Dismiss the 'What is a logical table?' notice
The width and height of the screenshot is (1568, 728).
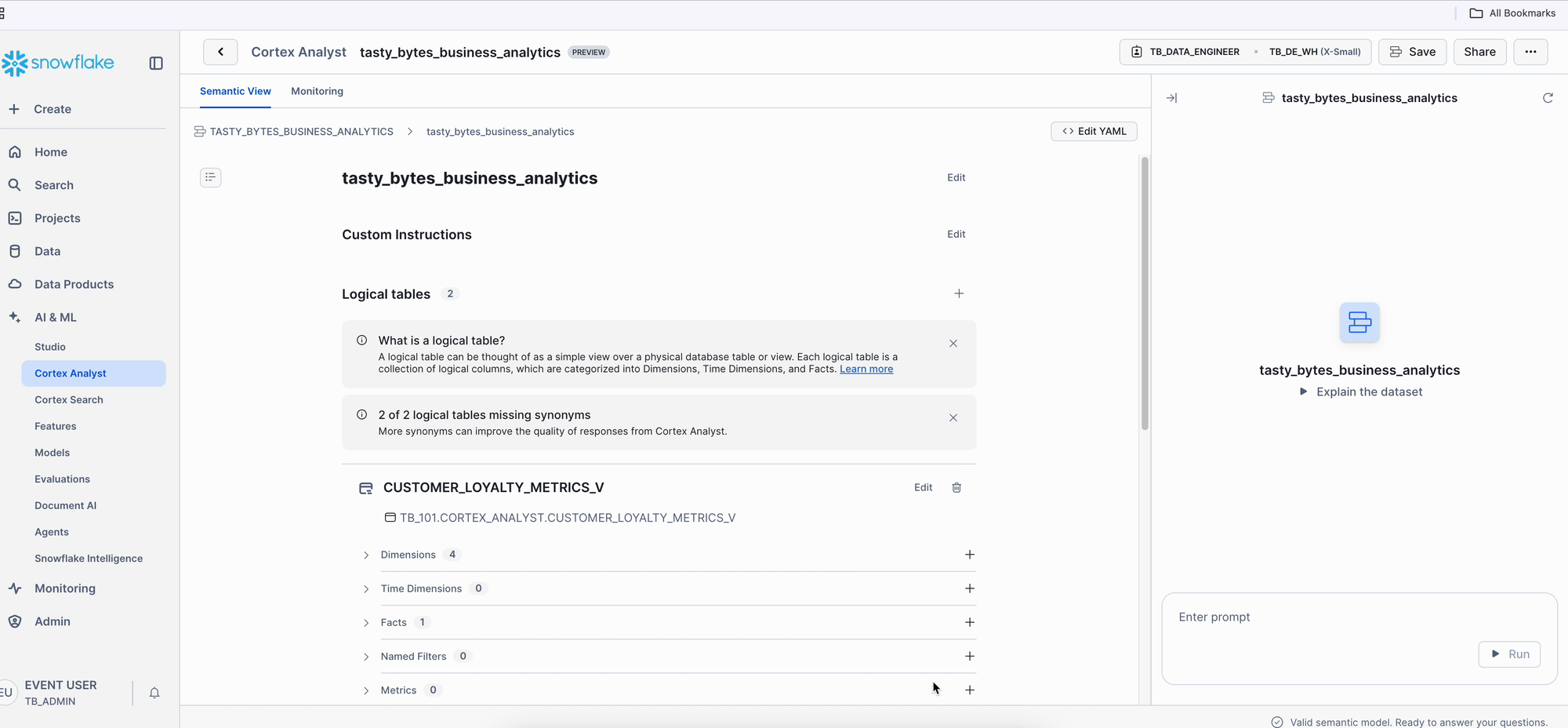953,344
